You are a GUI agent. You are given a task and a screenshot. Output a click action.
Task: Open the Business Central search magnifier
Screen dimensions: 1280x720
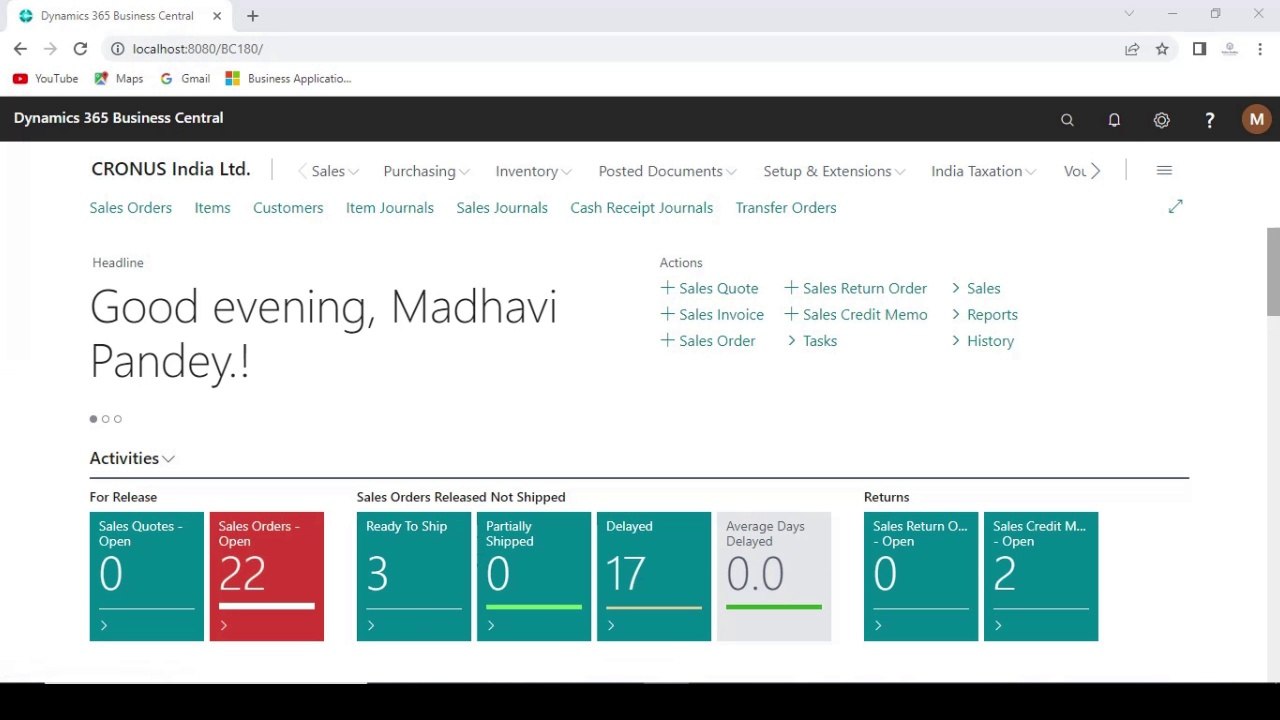pyautogui.click(x=1067, y=120)
